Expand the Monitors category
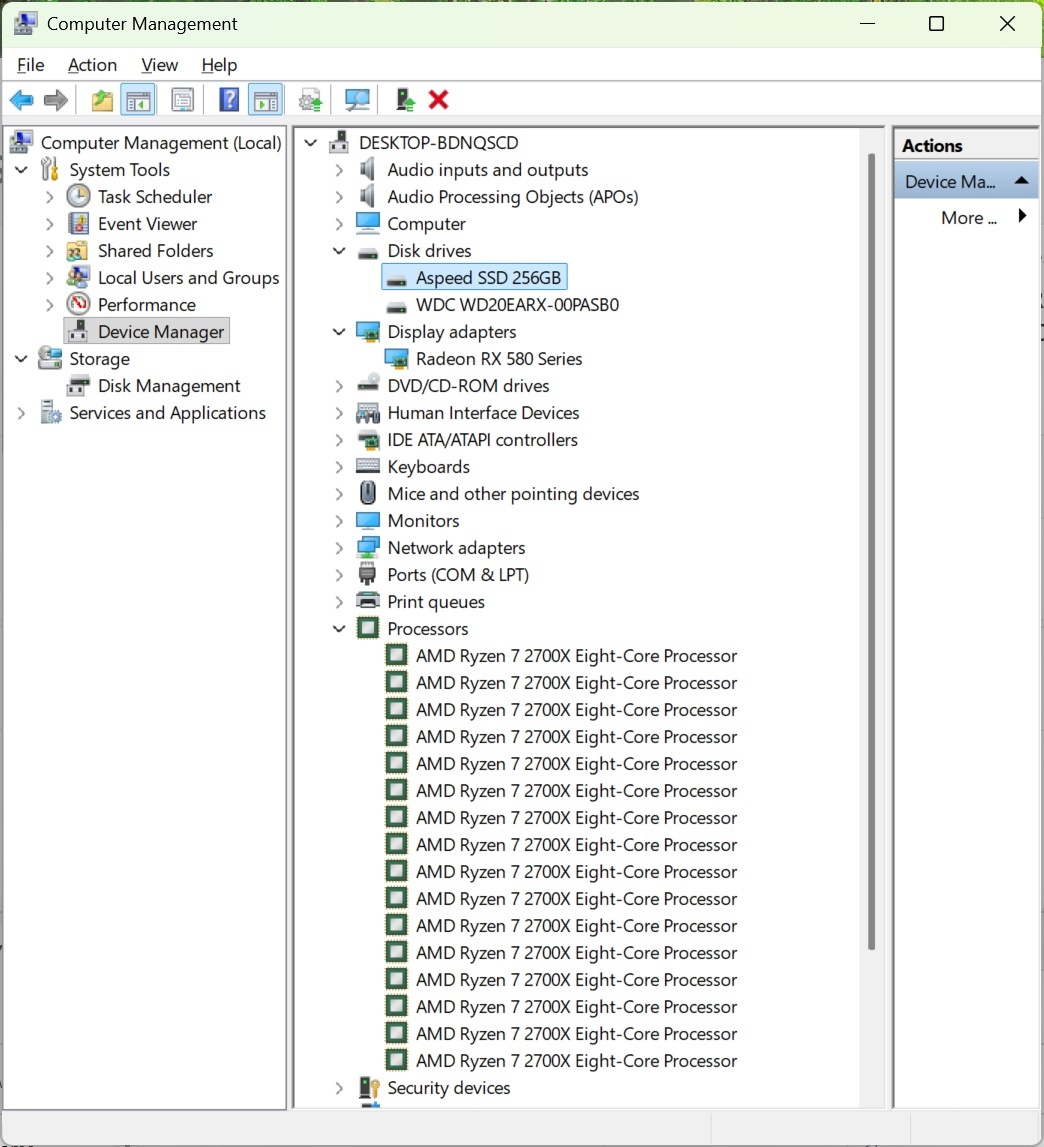The width and height of the screenshot is (1044, 1147). point(339,521)
